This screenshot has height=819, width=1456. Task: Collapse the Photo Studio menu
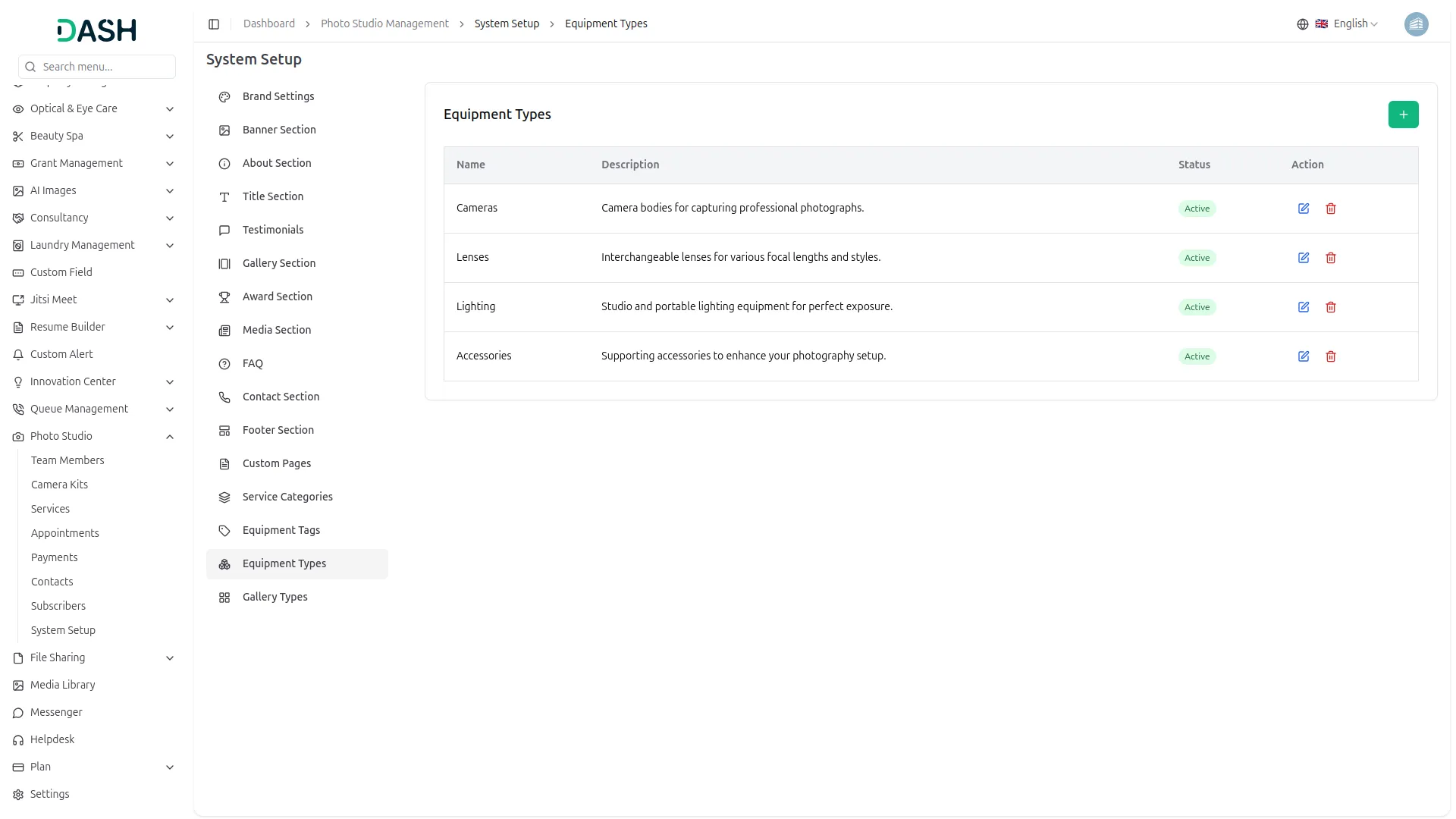[170, 437]
